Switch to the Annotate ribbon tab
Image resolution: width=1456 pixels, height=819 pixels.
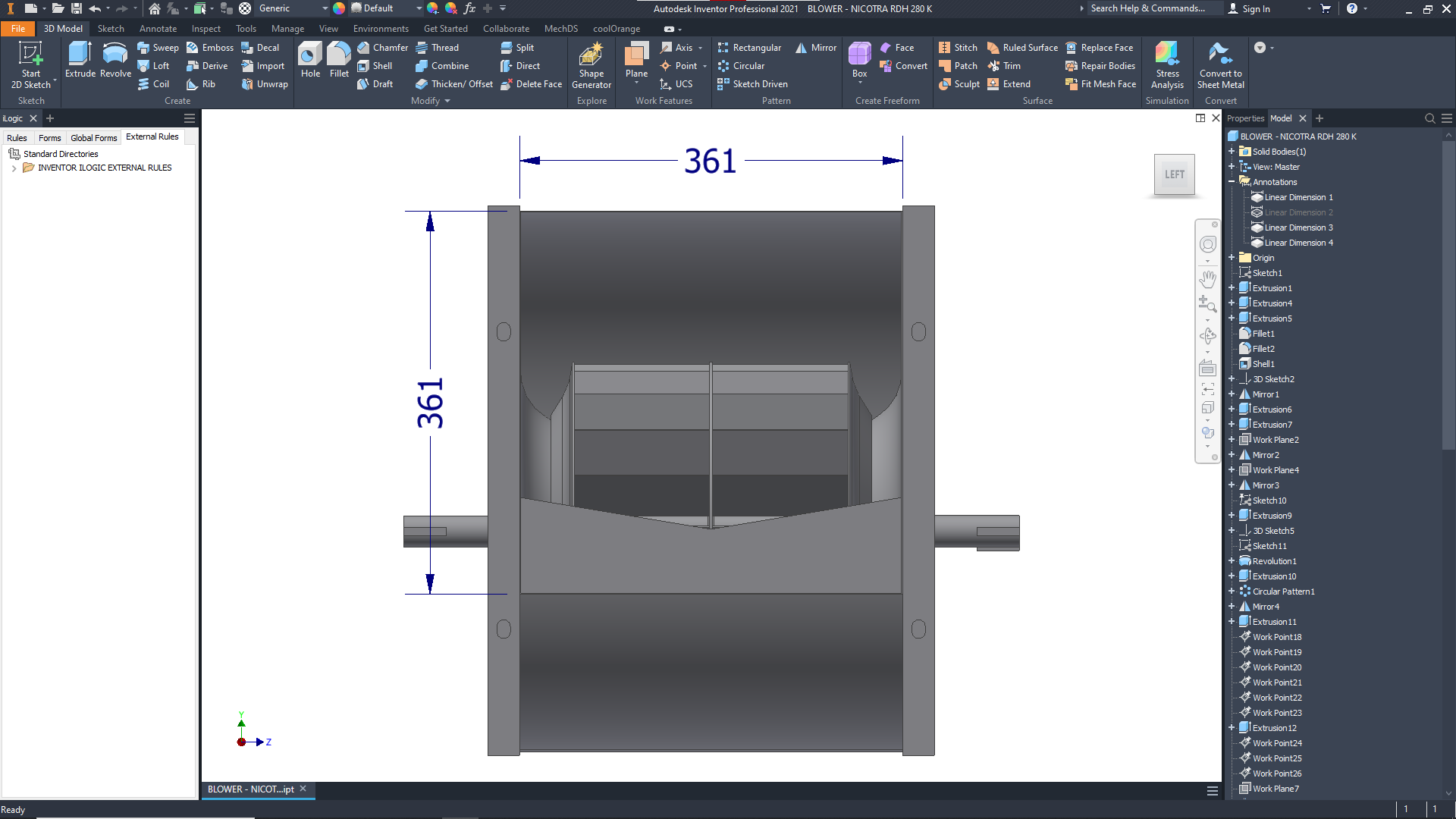(158, 29)
